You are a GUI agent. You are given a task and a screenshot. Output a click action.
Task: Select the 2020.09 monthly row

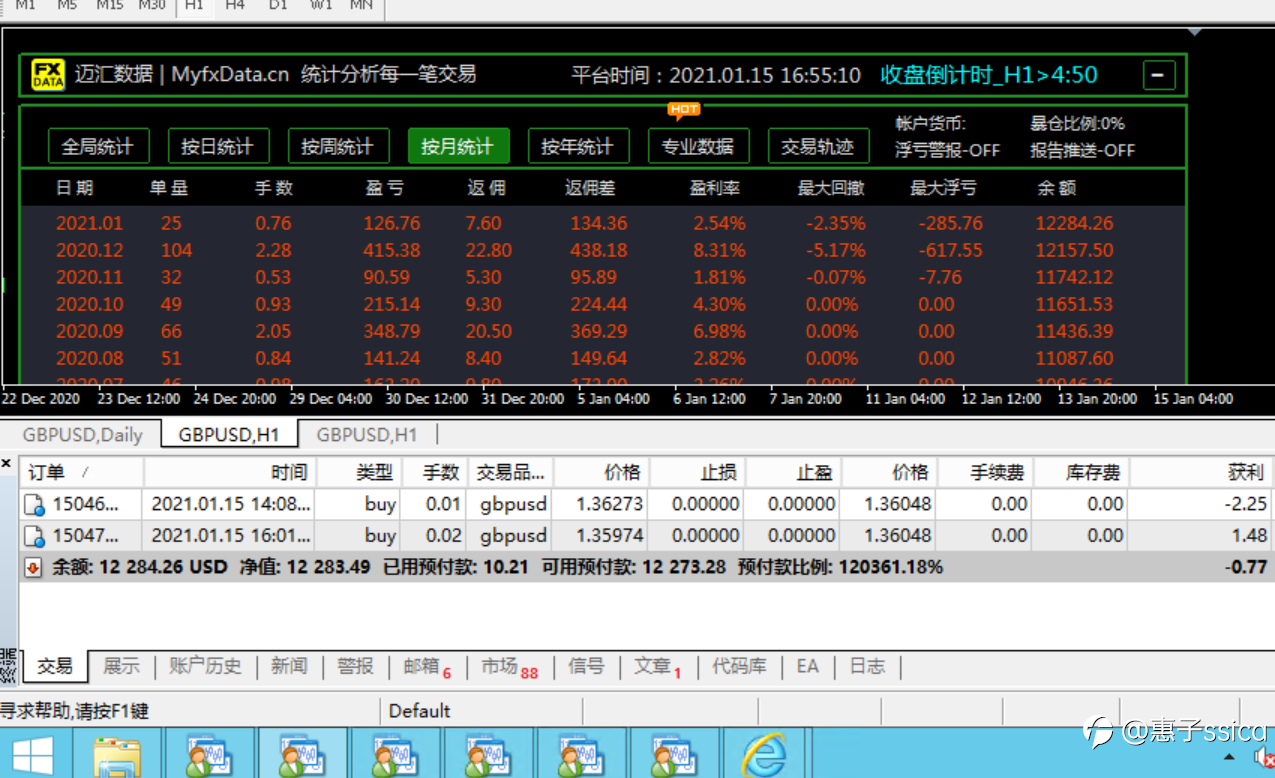tap(603, 331)
